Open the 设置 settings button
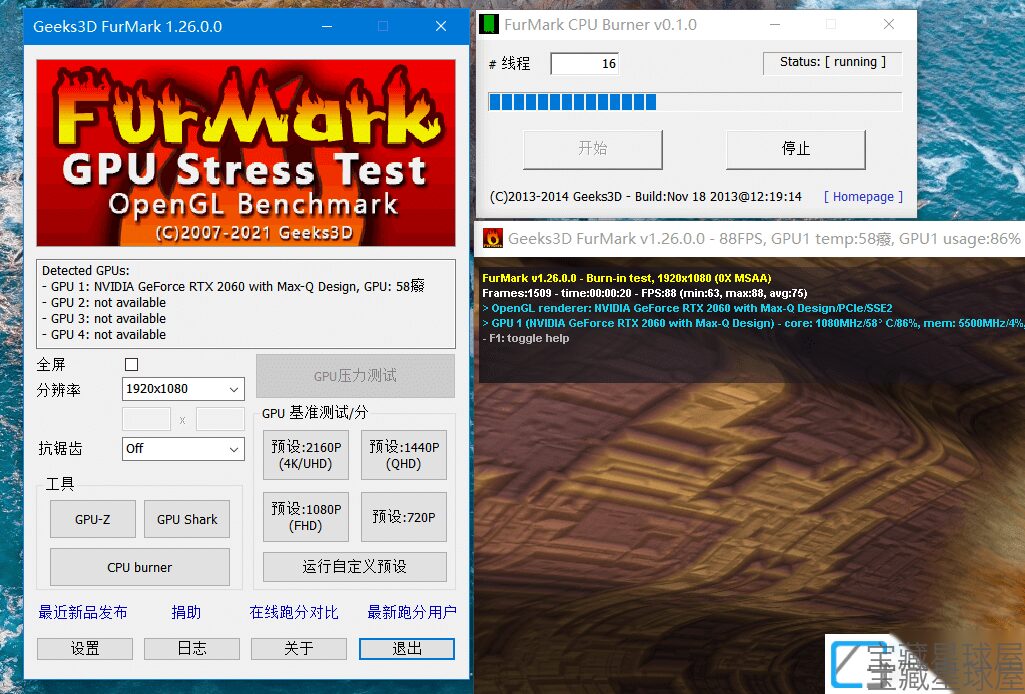 85,648
